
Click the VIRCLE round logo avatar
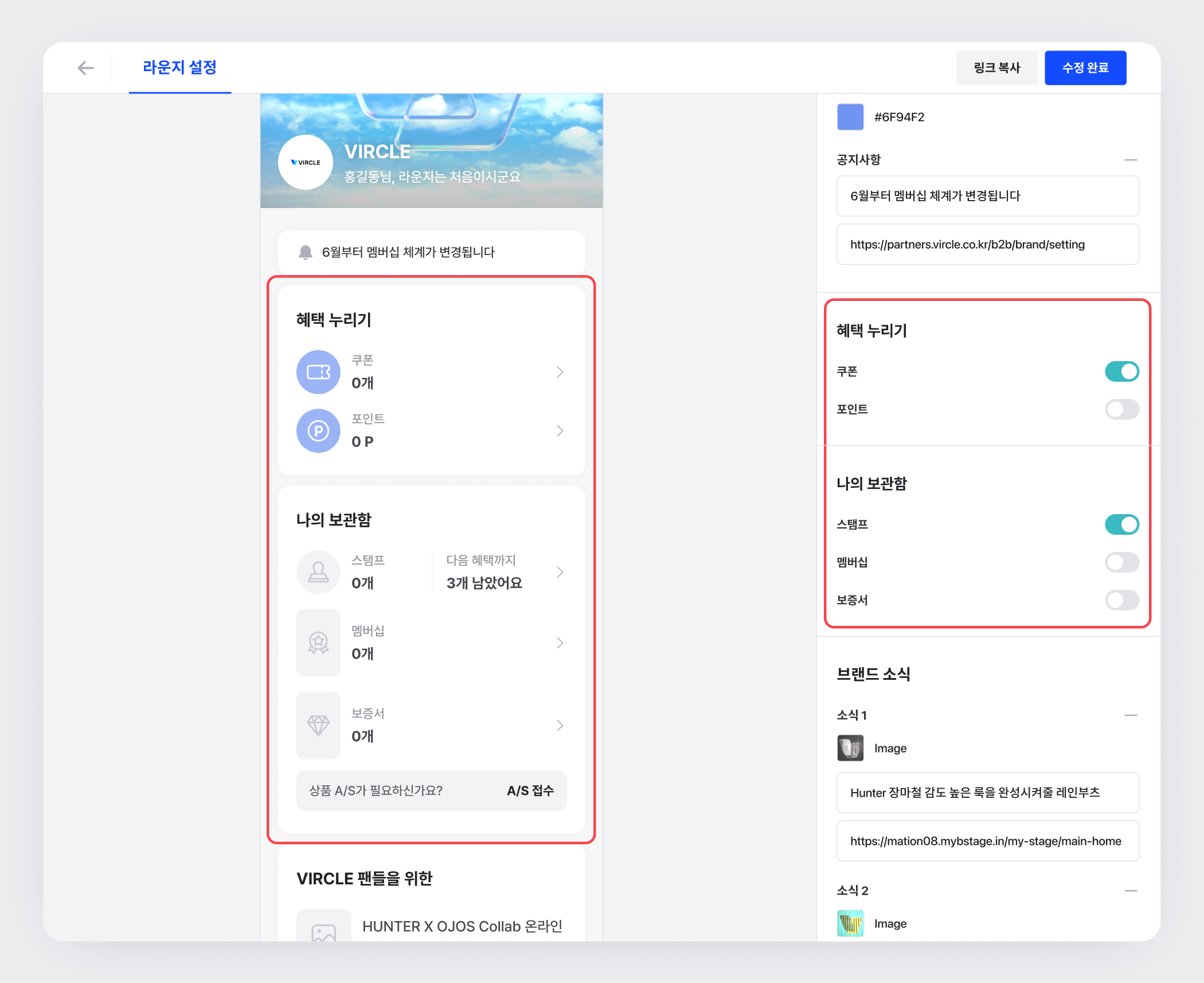(x=306, y=162)
